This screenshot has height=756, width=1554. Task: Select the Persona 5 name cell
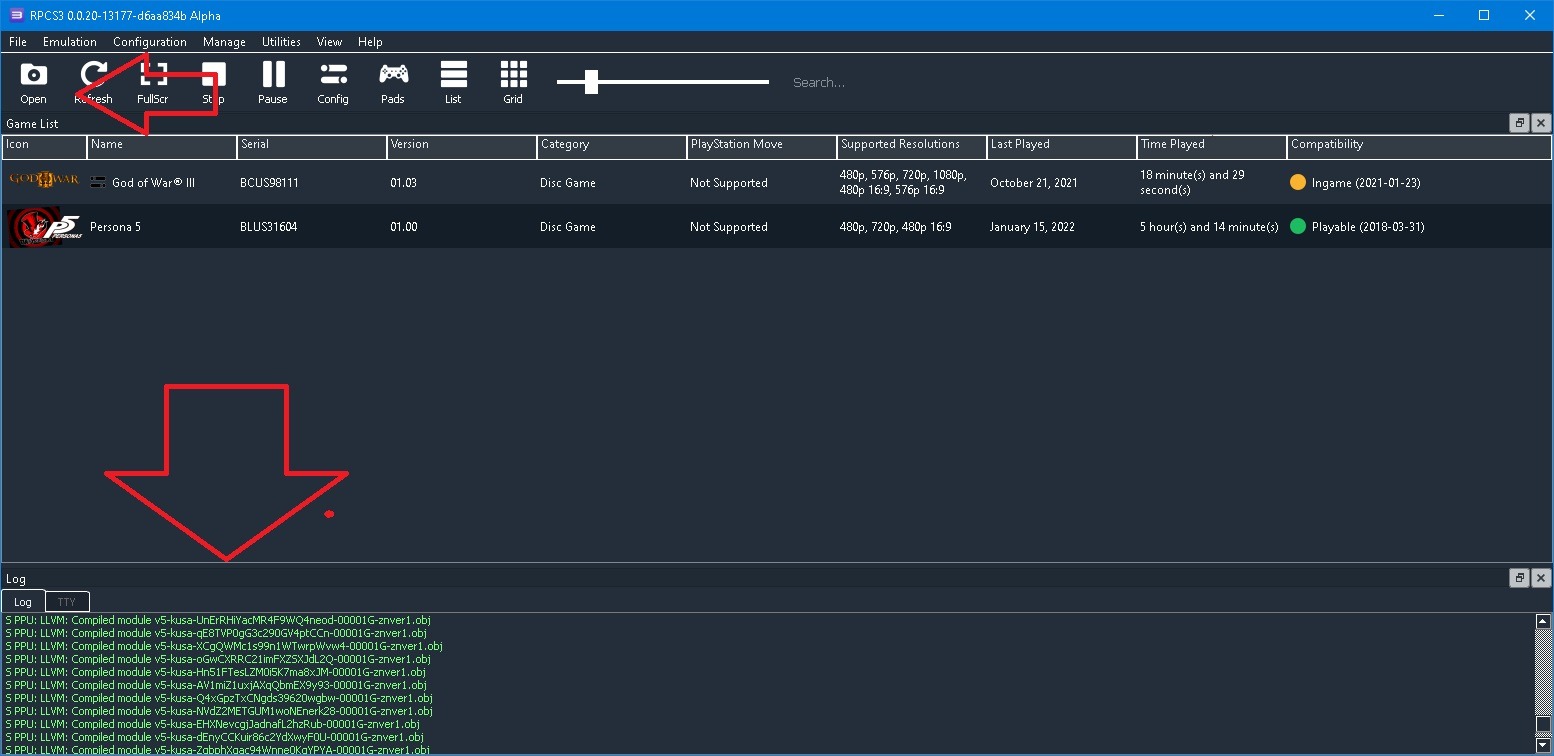[162, 227]
